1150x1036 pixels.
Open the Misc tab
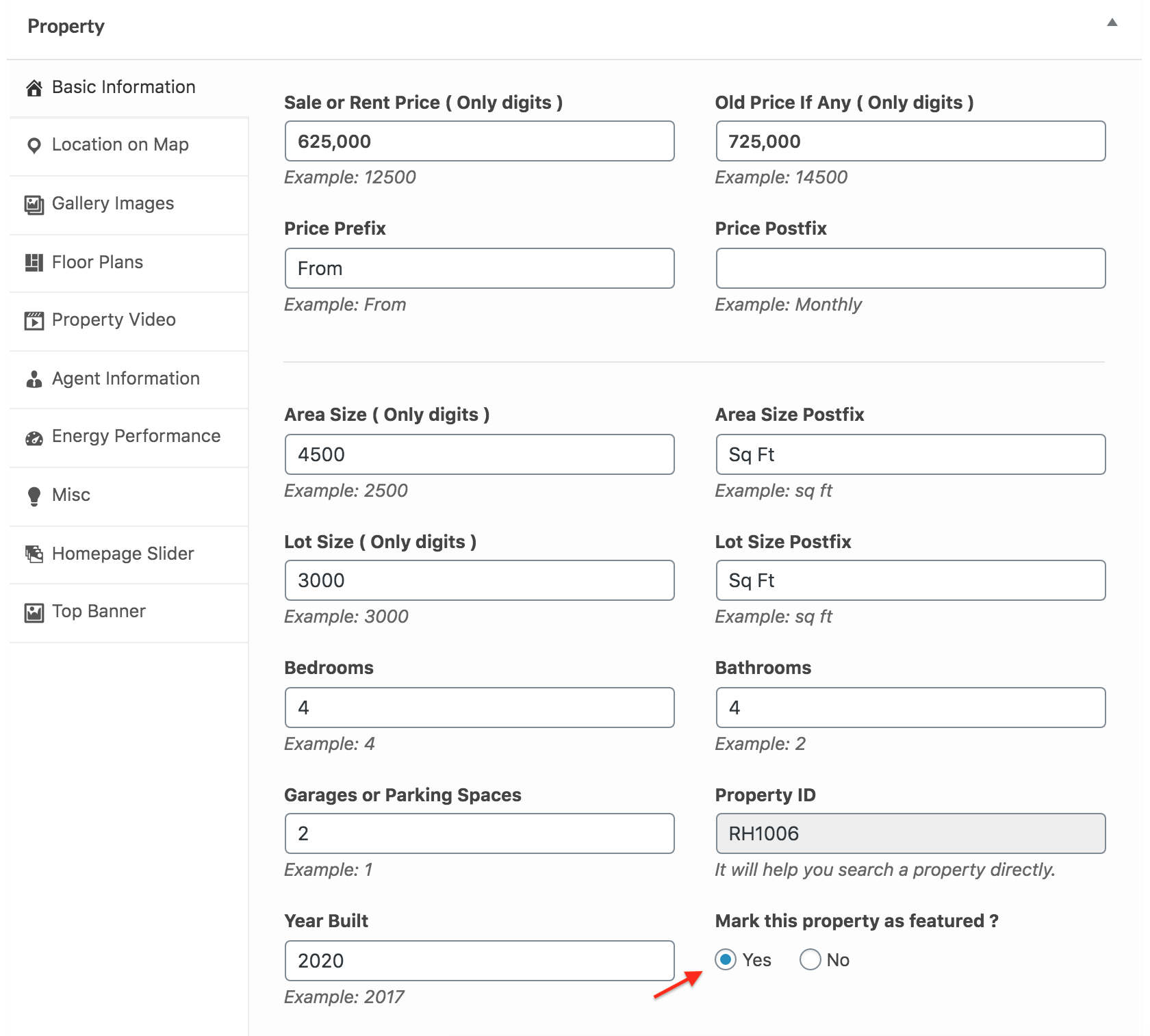click(x=129, y=495)
